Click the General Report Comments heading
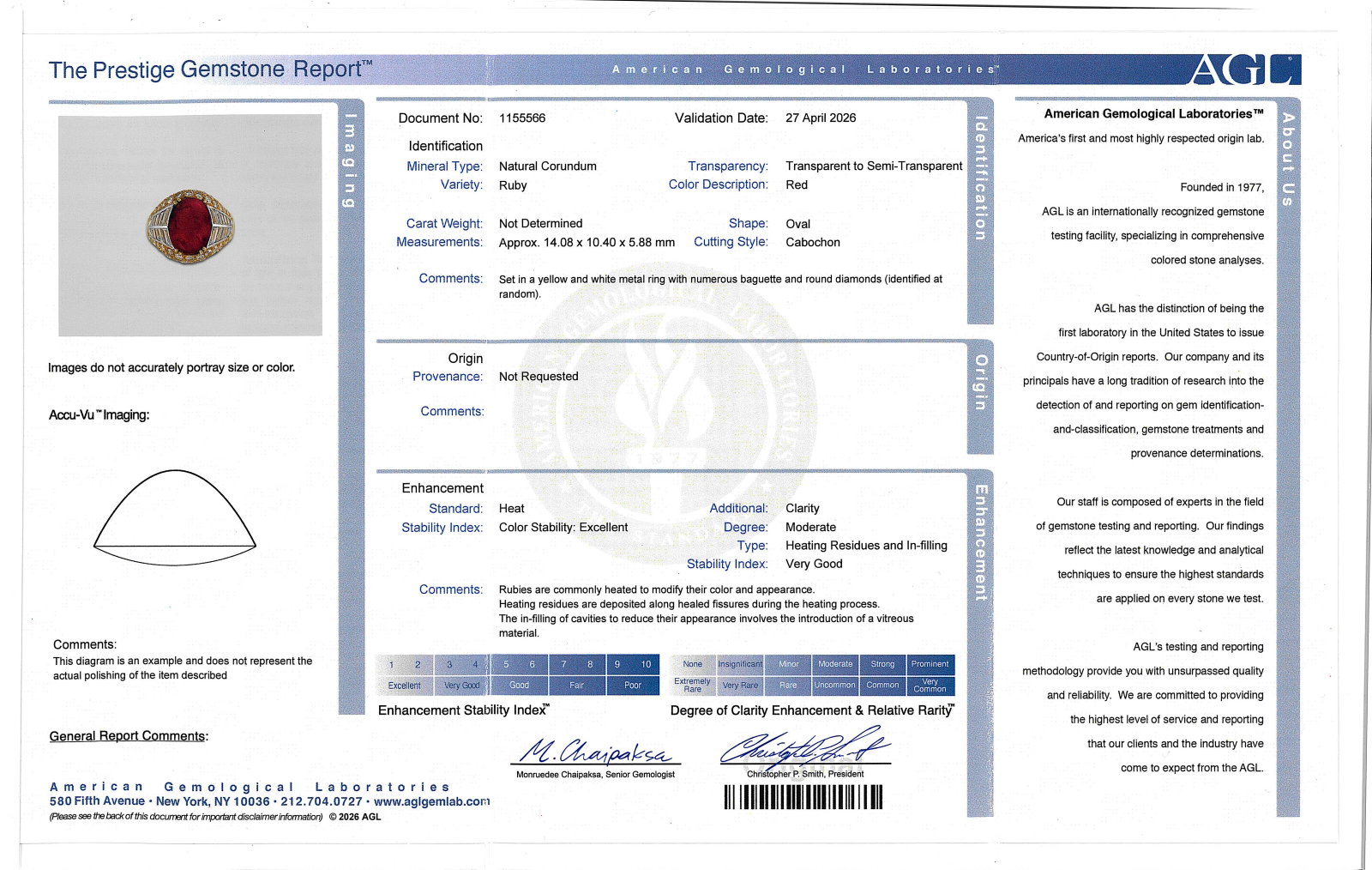Image resolution: width=1372 pixels, height=870 pixels. 129,736
